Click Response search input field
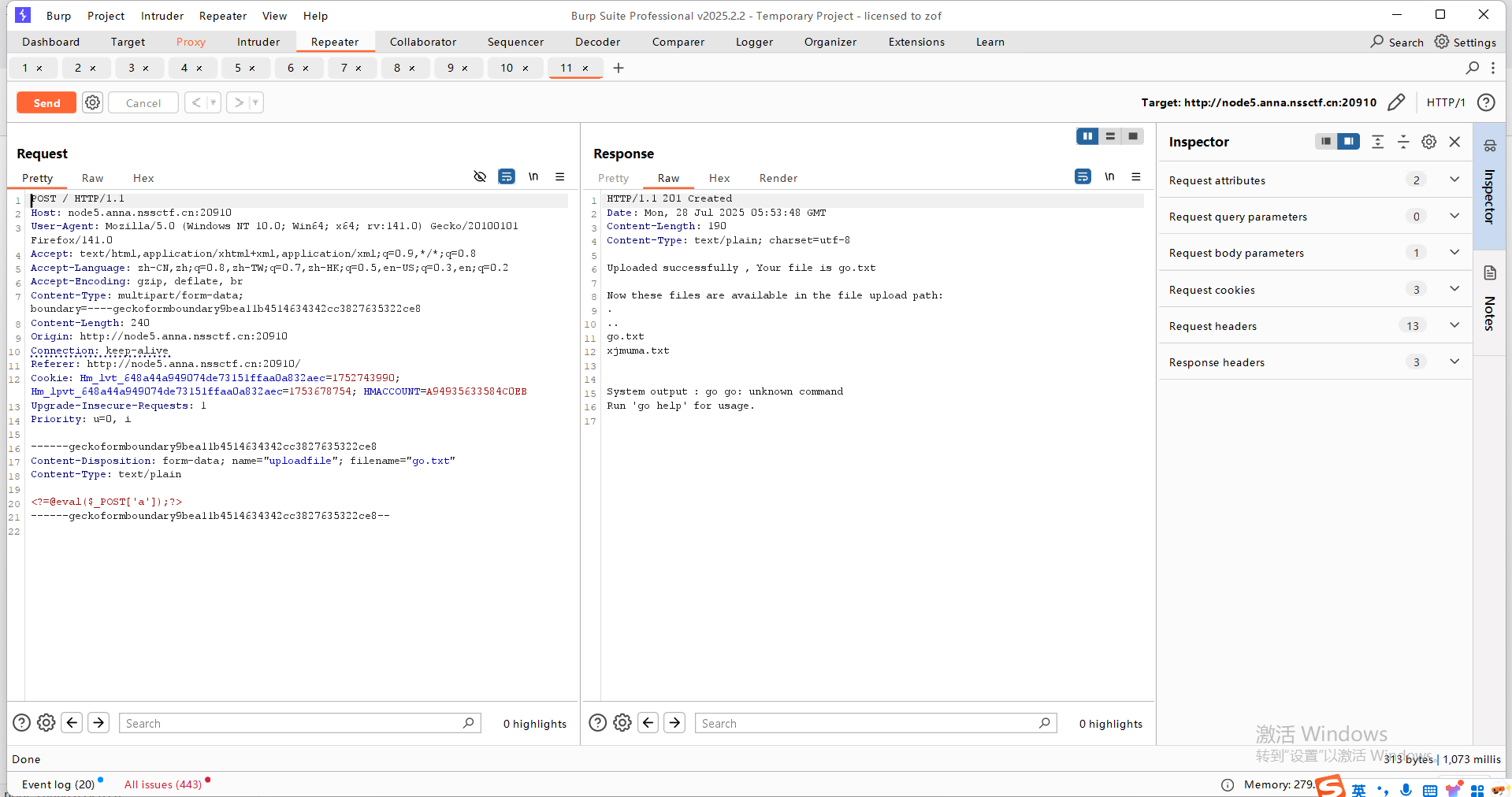This screenshot has width=1512, height=797. (876, 723)
